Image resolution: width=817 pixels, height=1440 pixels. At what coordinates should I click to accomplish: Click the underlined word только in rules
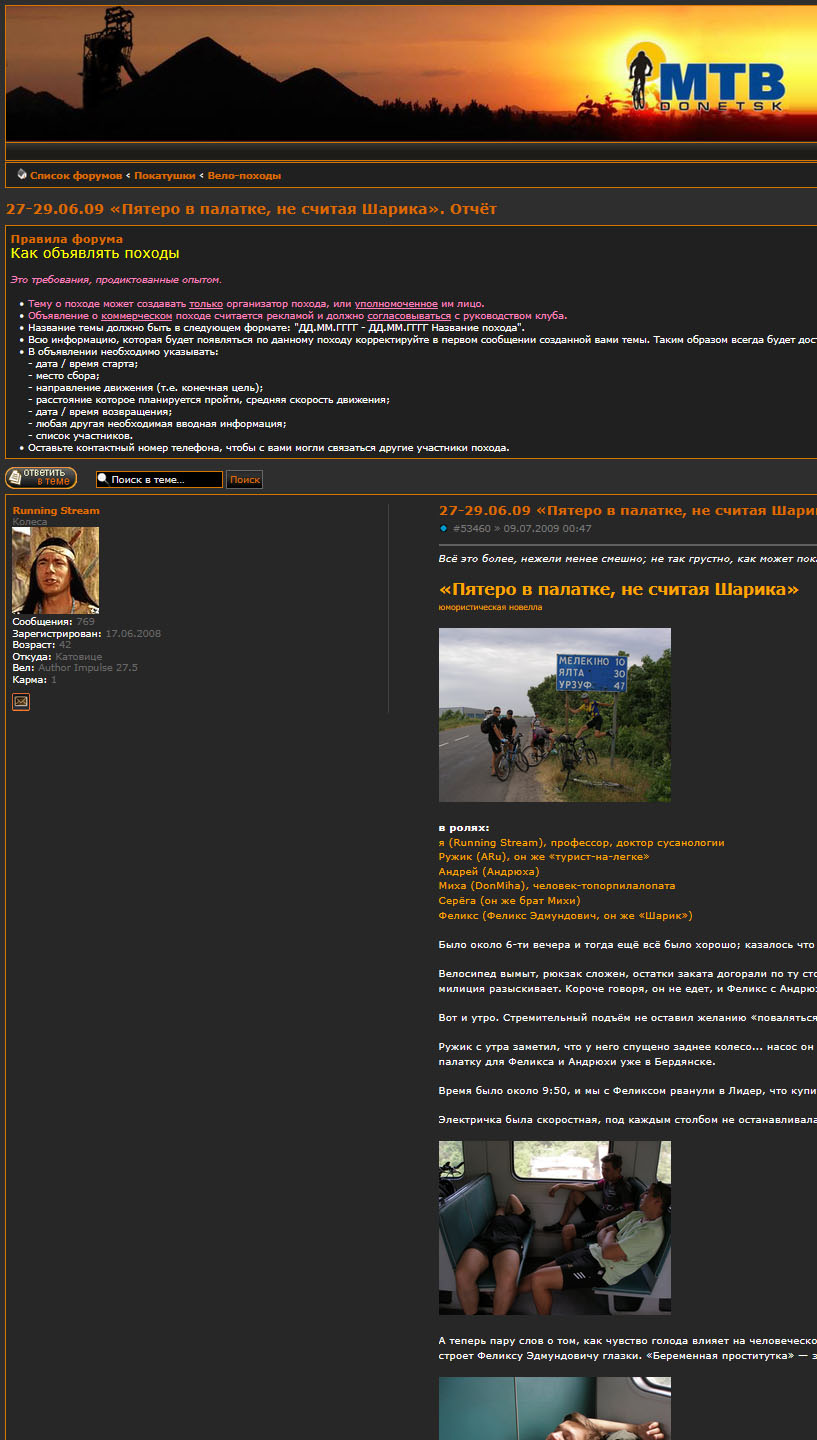(206, 303)
